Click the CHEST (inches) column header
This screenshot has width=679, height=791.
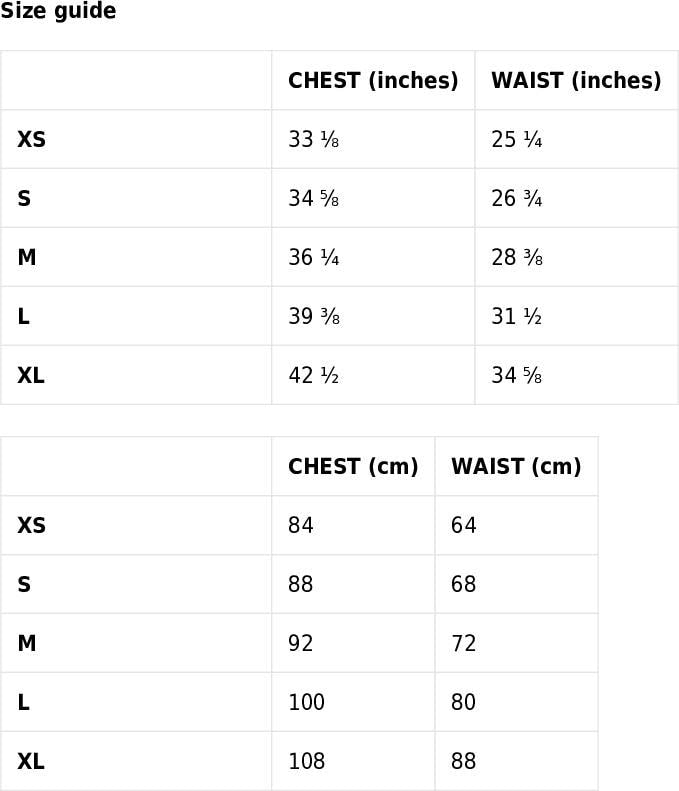tap(373, 81)
